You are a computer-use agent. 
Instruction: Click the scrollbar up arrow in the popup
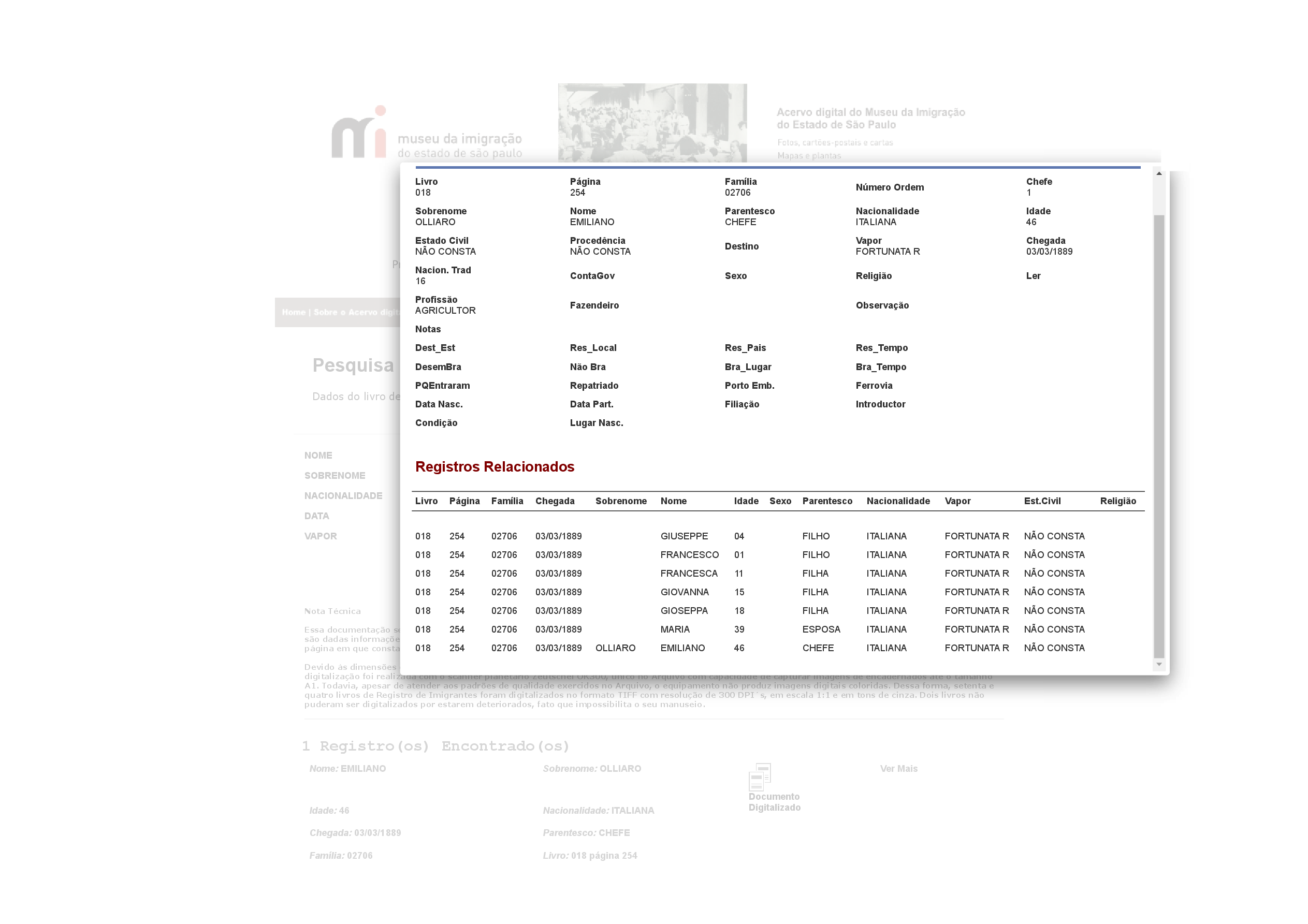click(1159, 173)
